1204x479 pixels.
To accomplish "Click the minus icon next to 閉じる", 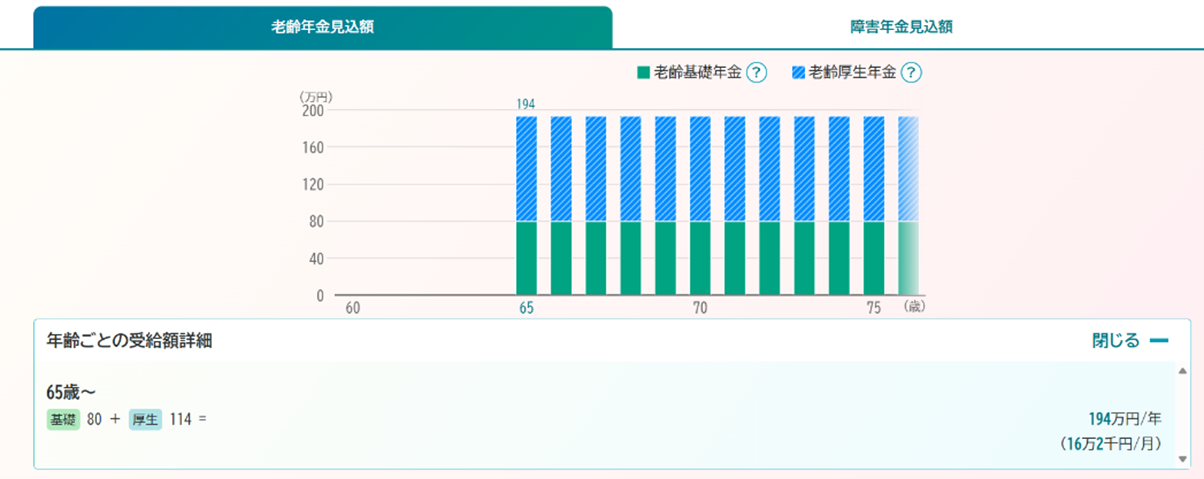I will (x=1158, y=341).
